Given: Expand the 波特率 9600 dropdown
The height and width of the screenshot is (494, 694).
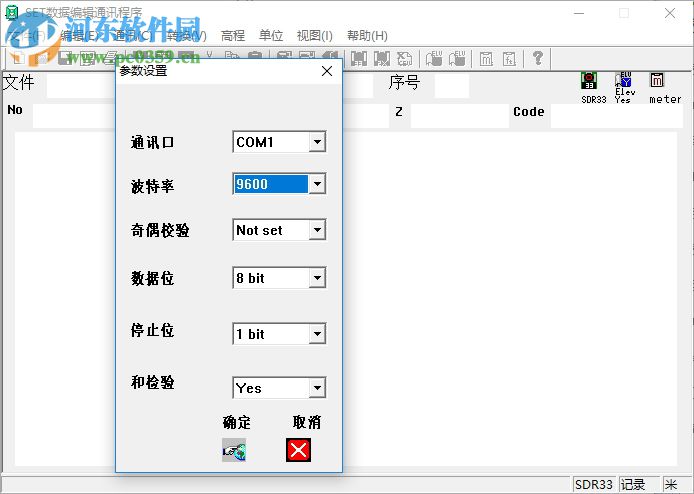Looking at the screenshot, I should (317, 184).
